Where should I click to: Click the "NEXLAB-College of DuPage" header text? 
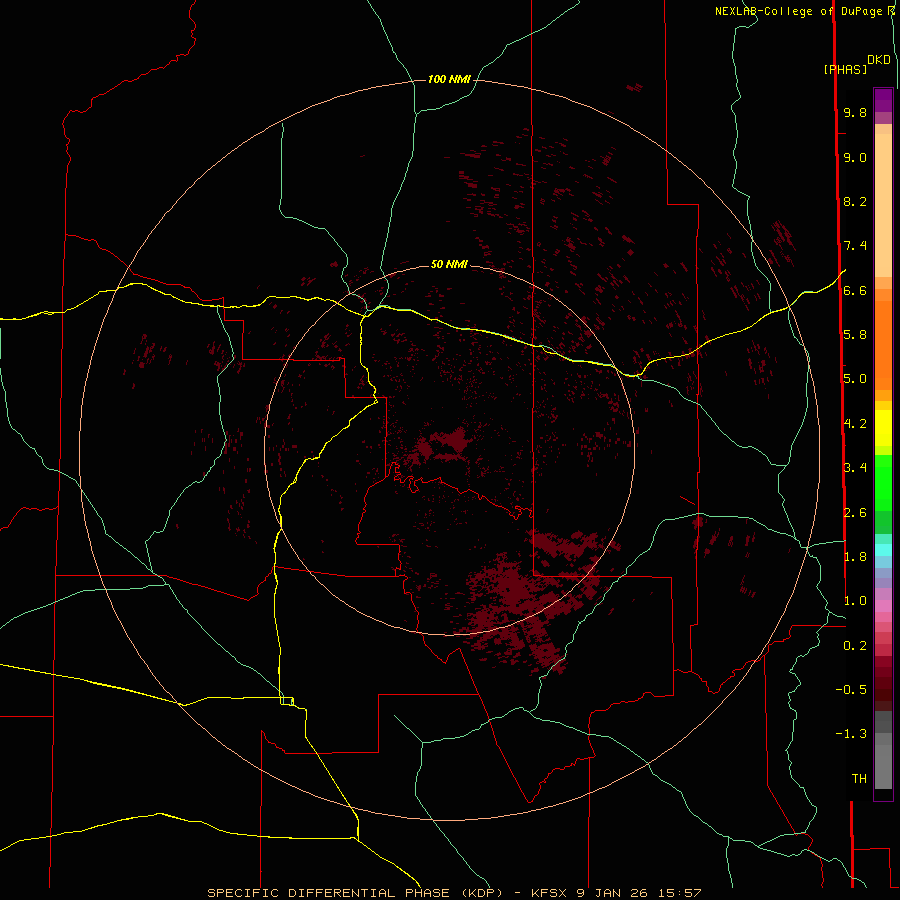(799, 11)
